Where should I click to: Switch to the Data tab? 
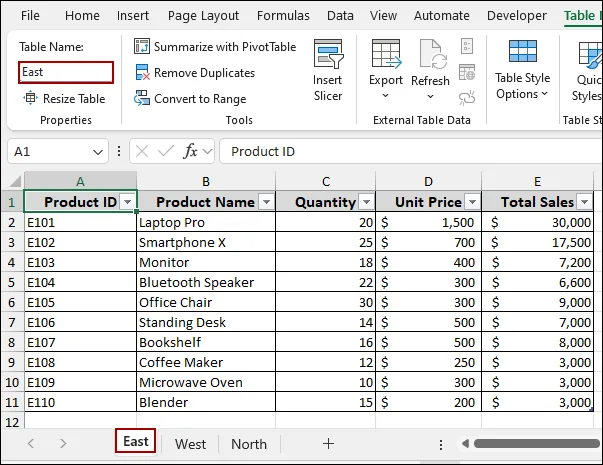point(340,16)
